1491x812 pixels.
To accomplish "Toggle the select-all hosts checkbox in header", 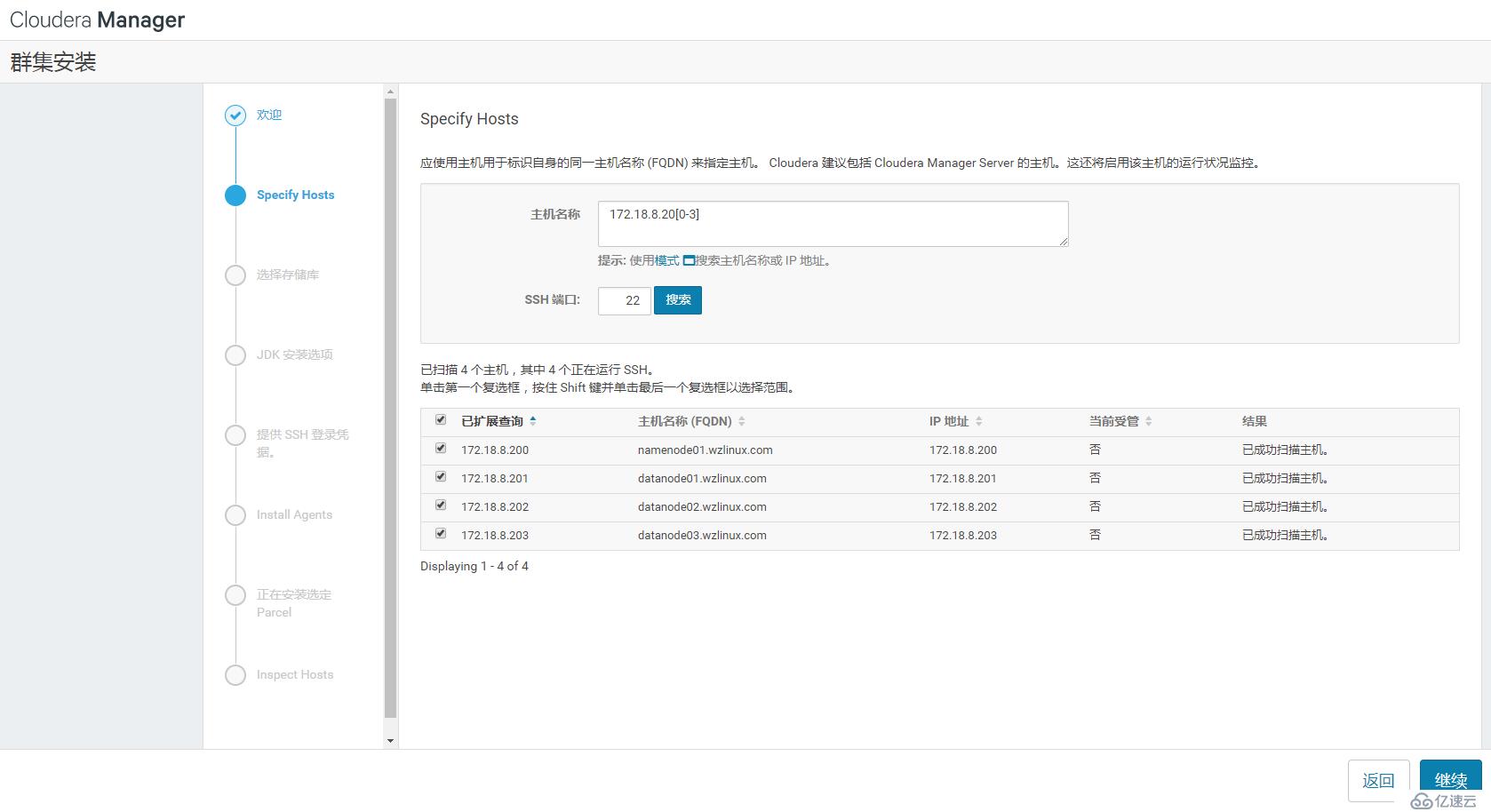I will click(441, 420).
